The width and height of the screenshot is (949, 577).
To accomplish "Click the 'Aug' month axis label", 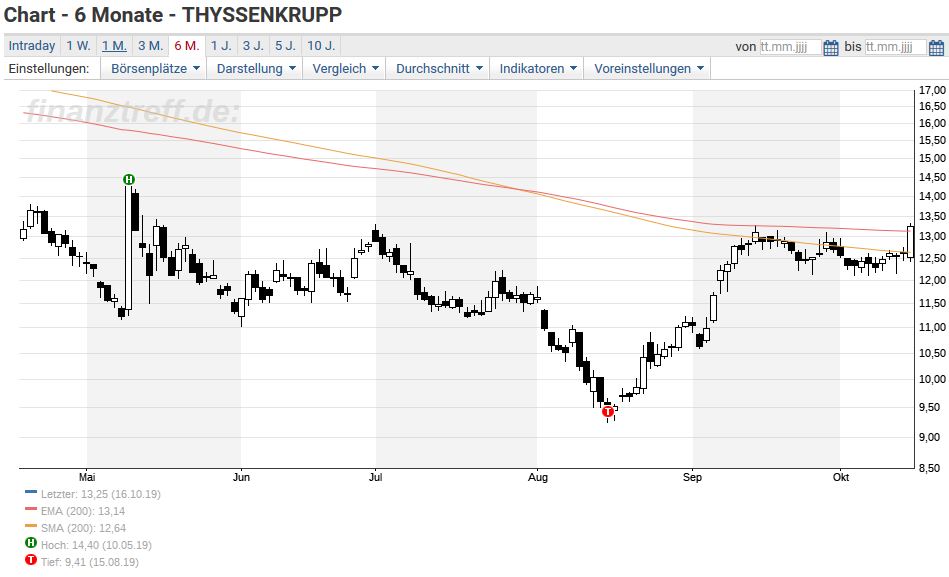I will click(x=537, y=477).
